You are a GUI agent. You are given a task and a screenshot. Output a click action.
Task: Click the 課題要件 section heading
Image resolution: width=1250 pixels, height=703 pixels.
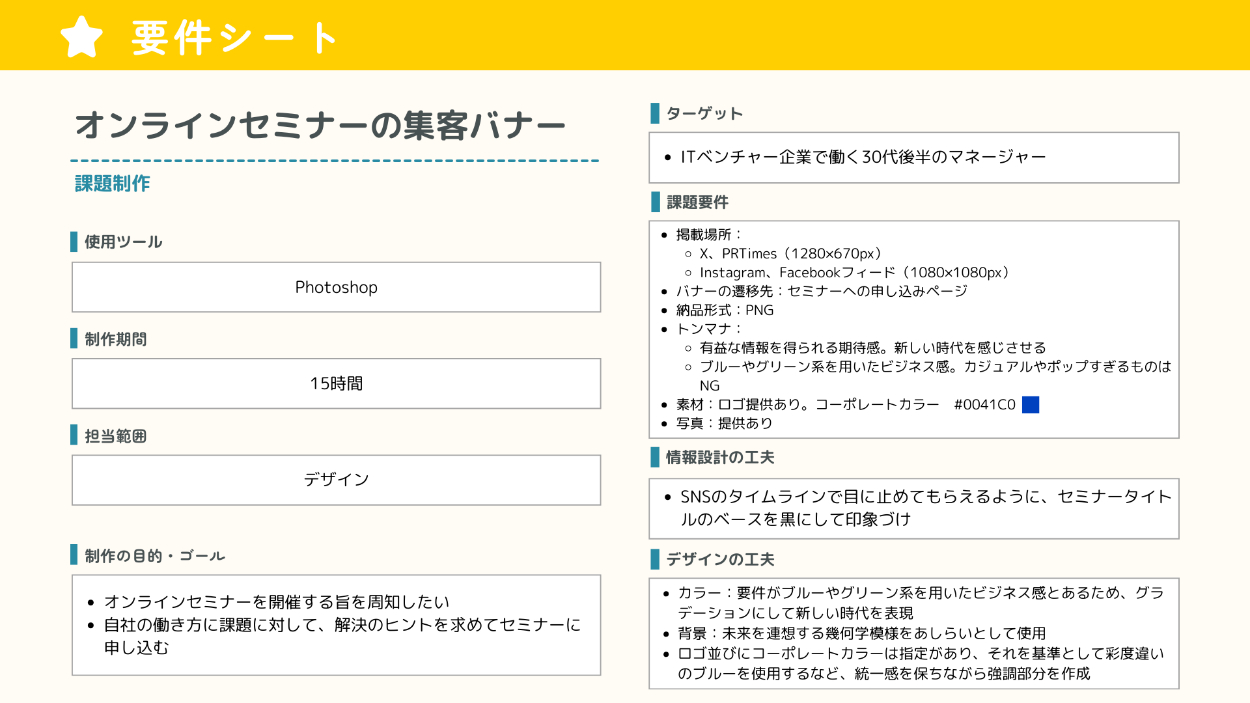pyautogui.click(x=697, y=202)
